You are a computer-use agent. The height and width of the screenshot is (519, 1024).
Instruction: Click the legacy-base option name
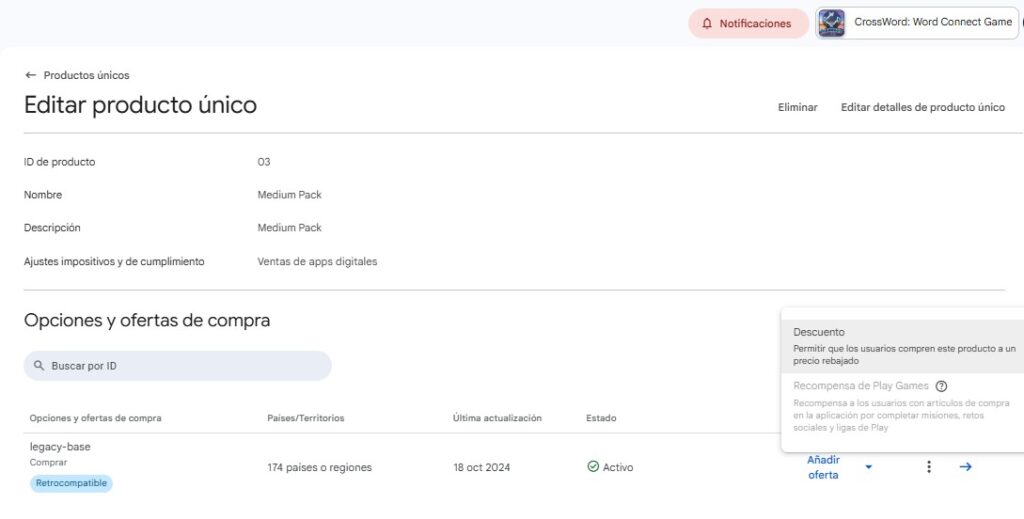click(60, 447)
